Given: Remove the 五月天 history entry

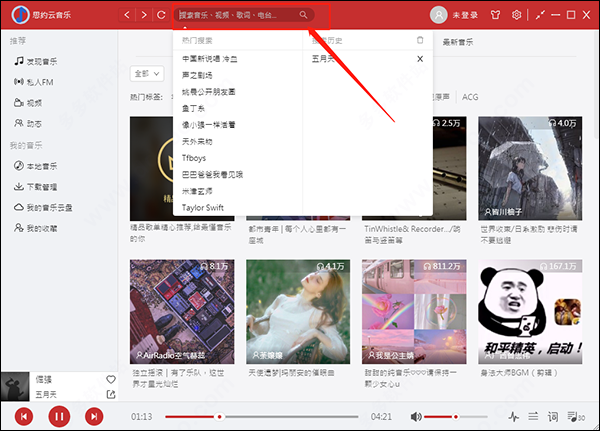Looking at the screenshot, I should [x=420, y=59].
